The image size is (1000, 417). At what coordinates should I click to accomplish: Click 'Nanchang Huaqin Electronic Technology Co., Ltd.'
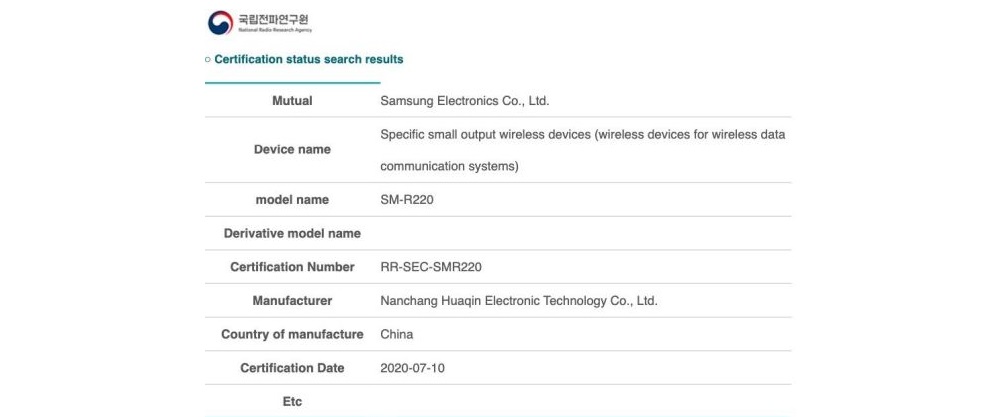pos(519,301)
